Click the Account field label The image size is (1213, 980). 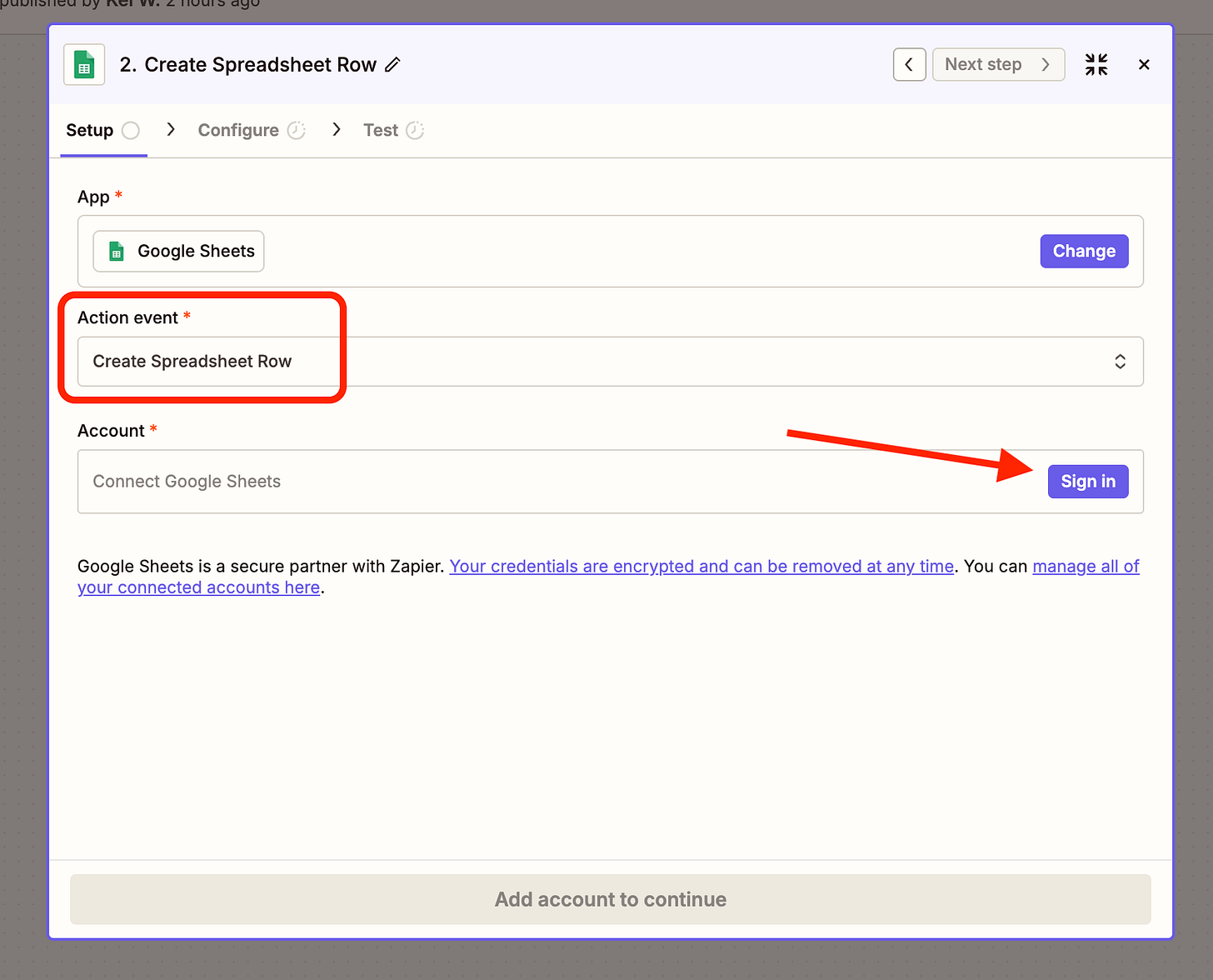coord(111,431)
